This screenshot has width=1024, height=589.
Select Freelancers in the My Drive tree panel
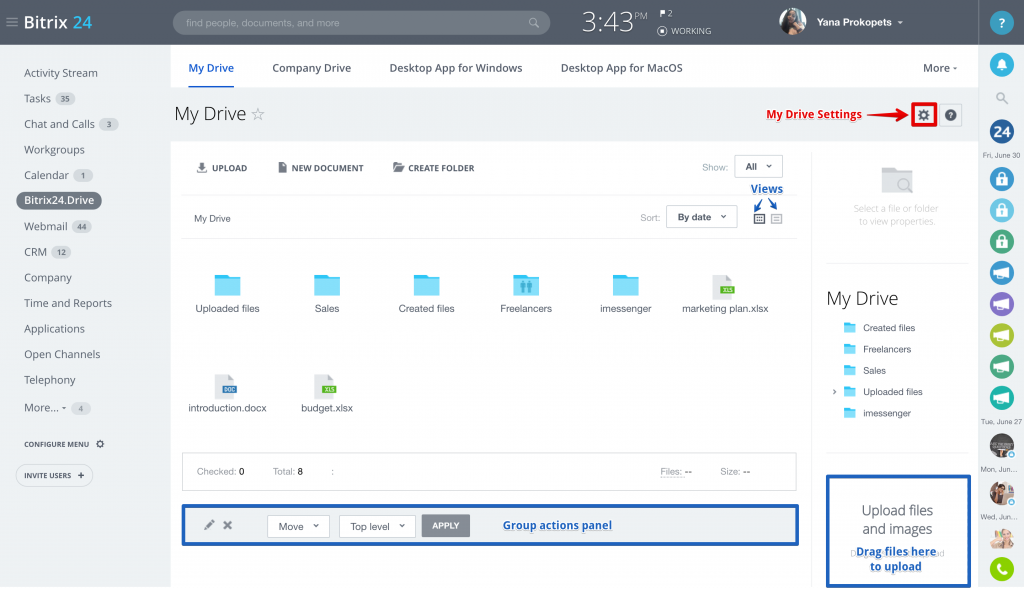887,349
